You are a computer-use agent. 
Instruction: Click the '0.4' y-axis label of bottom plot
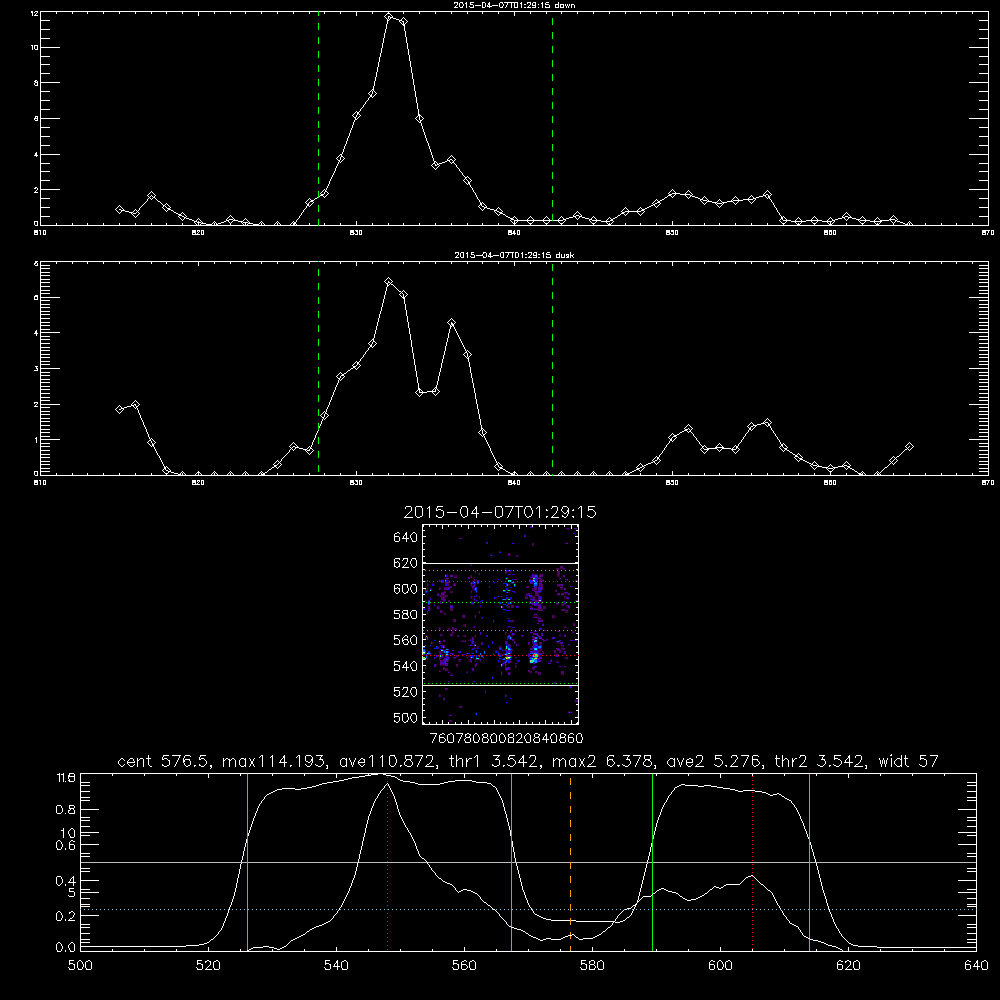click(66, 881)
